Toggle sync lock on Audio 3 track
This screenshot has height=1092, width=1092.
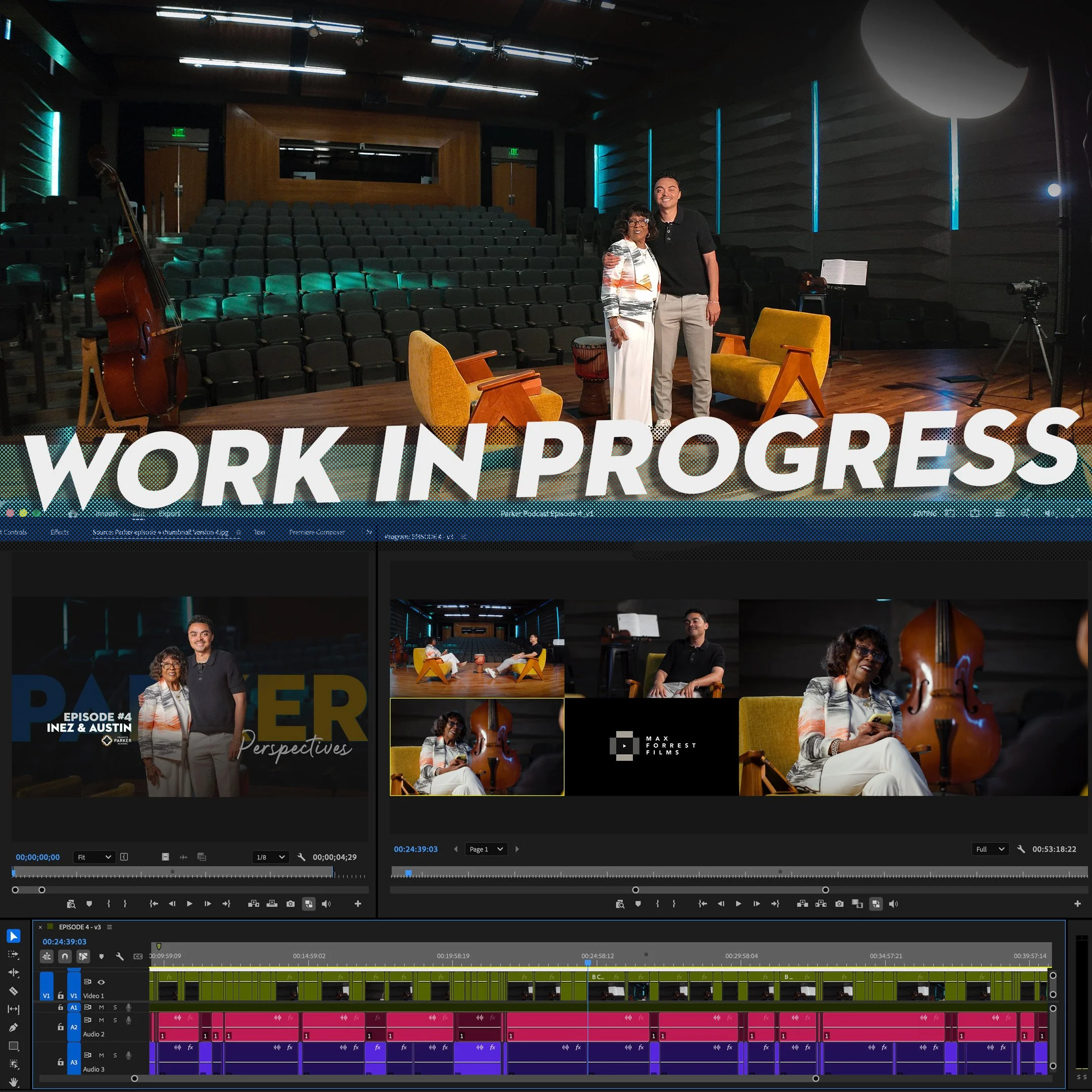[87, 1055]
